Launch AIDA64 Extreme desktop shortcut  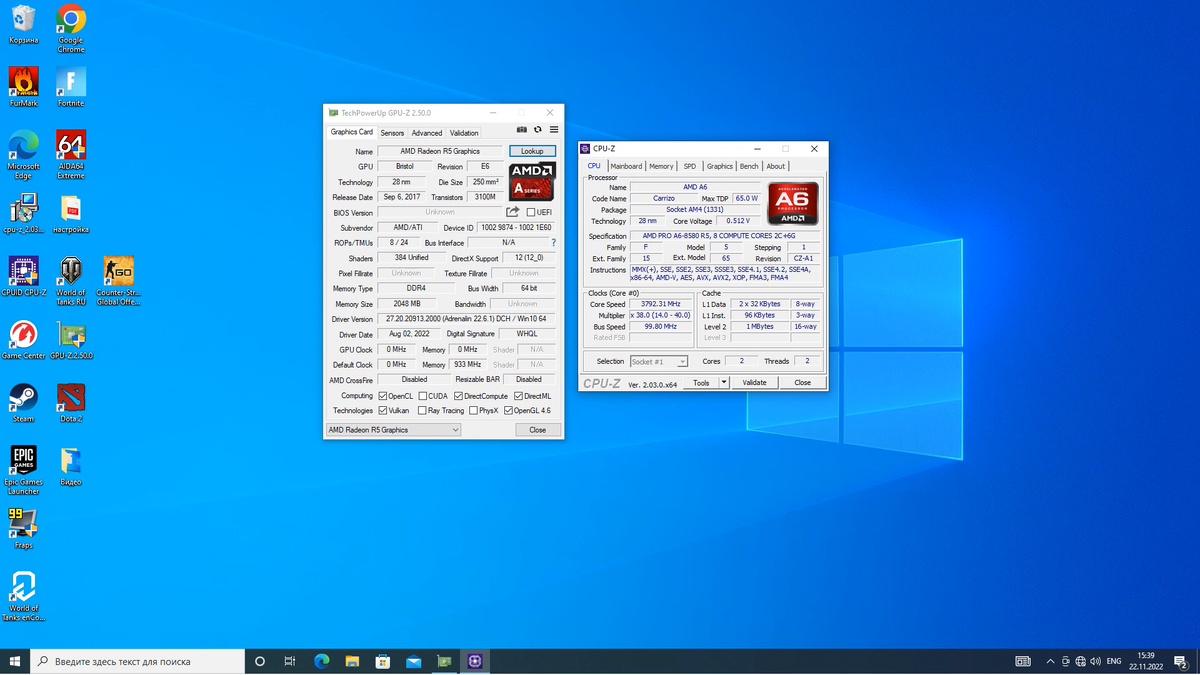click(71, 154)
